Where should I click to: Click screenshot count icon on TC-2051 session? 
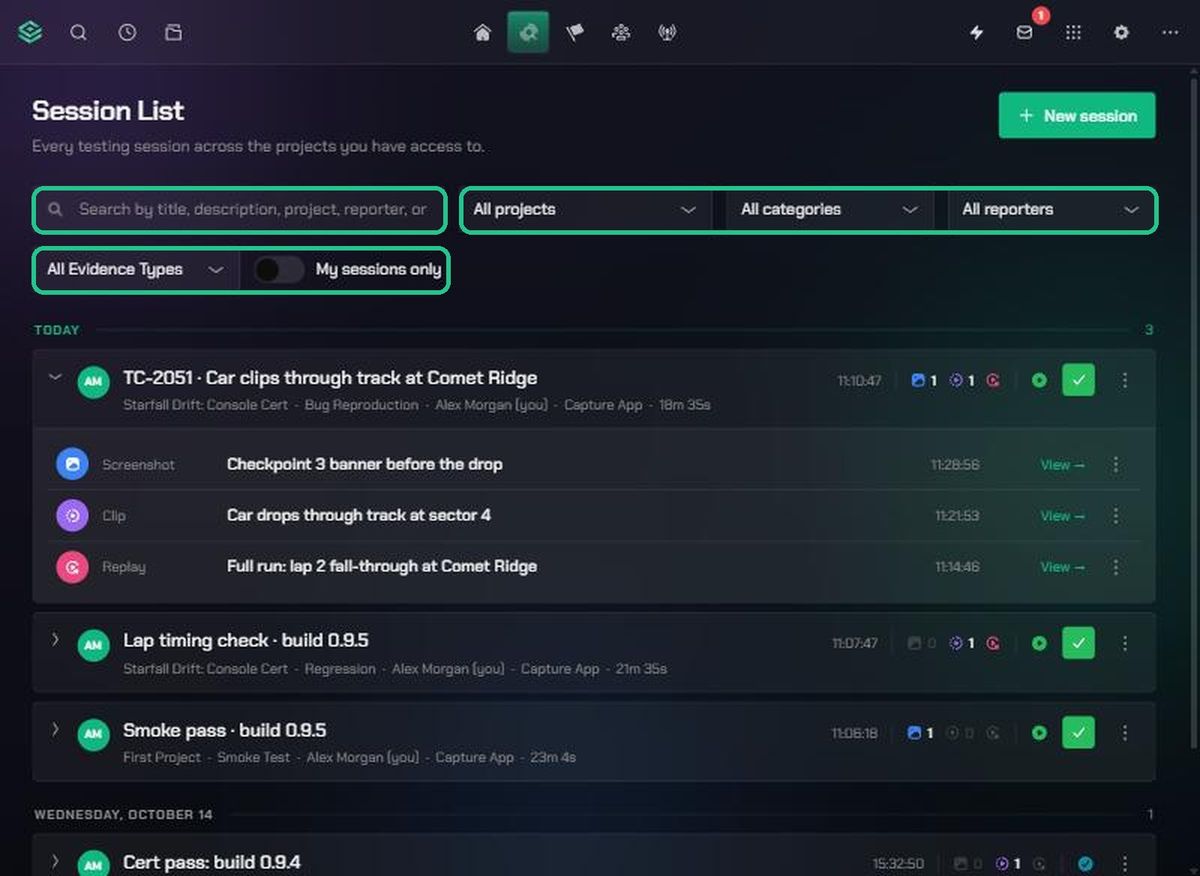(x=918, y=380)
